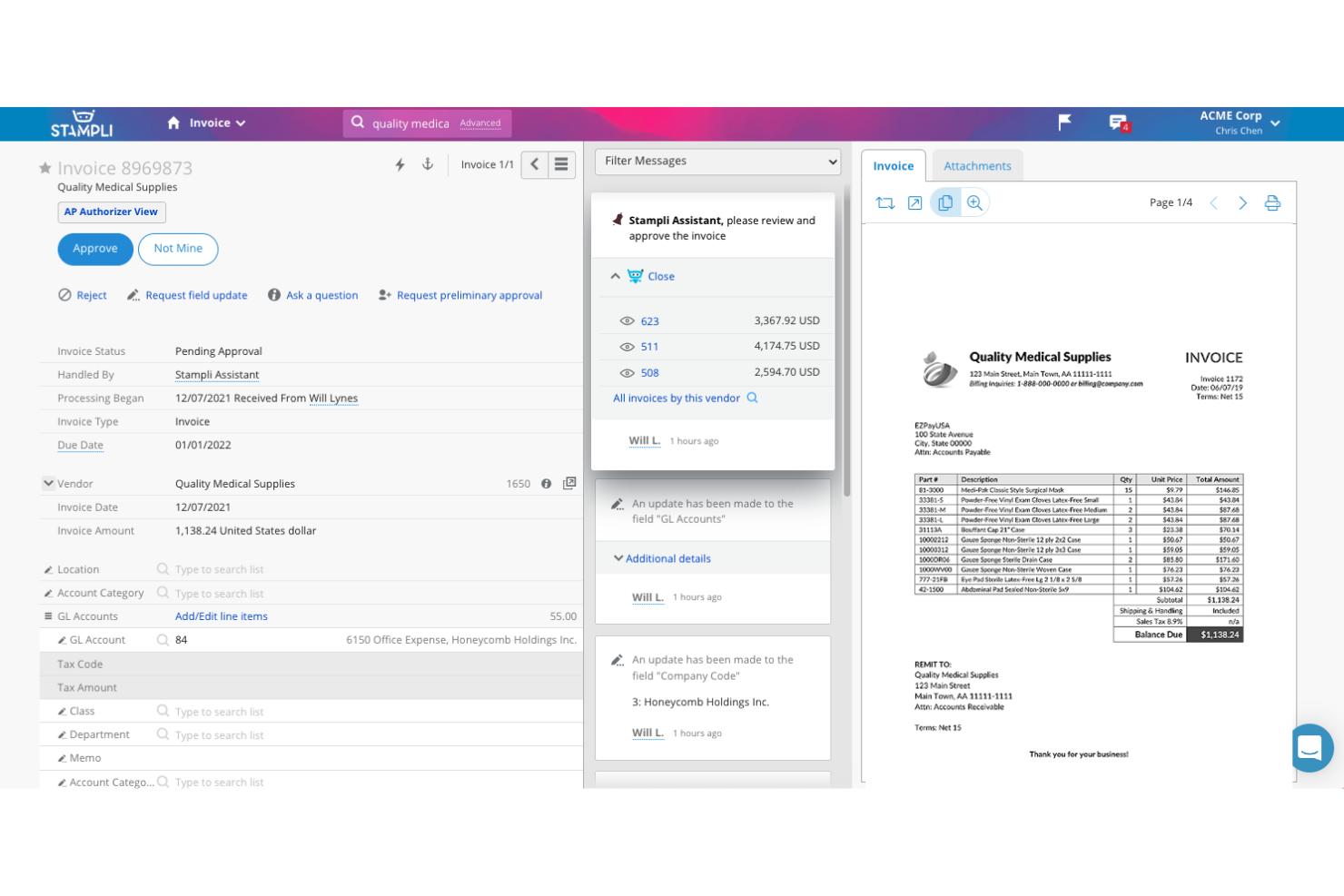The width and height of the screenshot is (1344, 896).
Task: Expand Additional details section
Action: (x=663, y=559)
